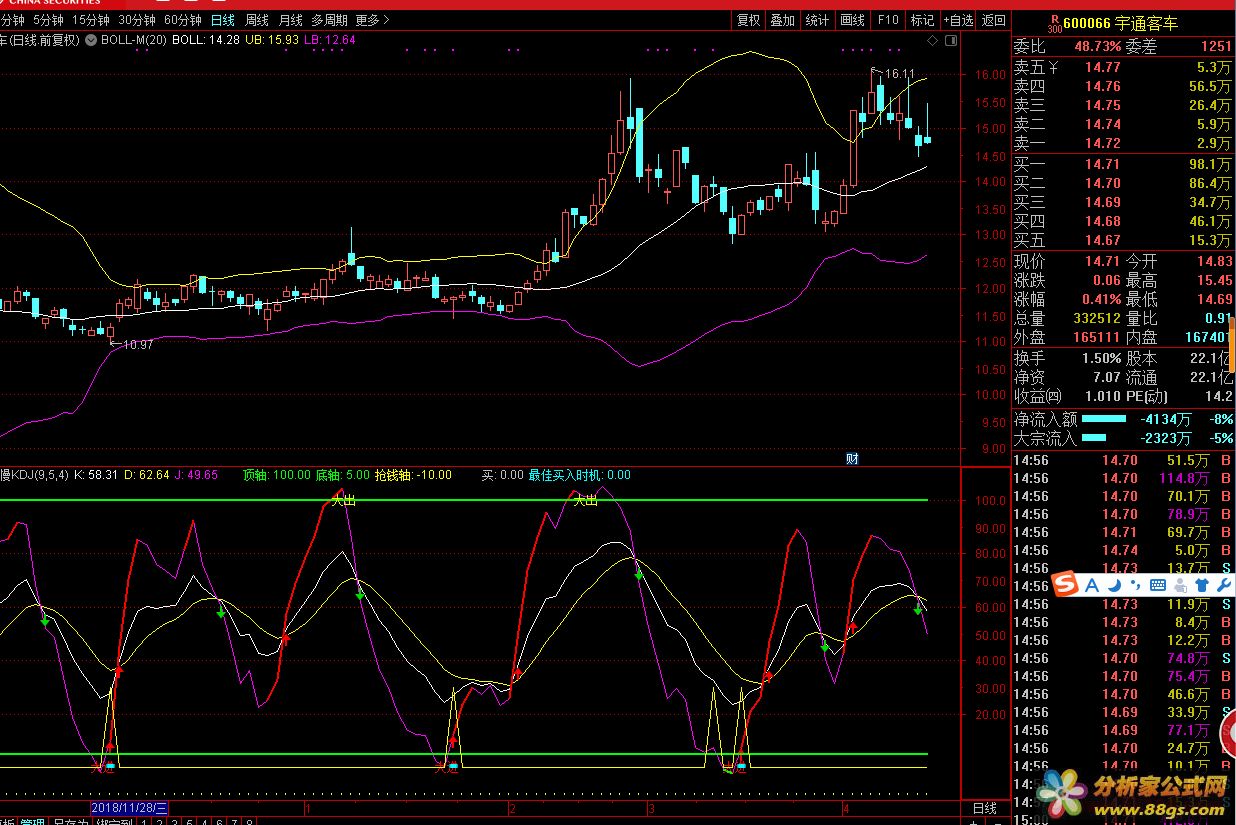Click the 顶轴: 100.00 indicator label

(x=276, y=475)
